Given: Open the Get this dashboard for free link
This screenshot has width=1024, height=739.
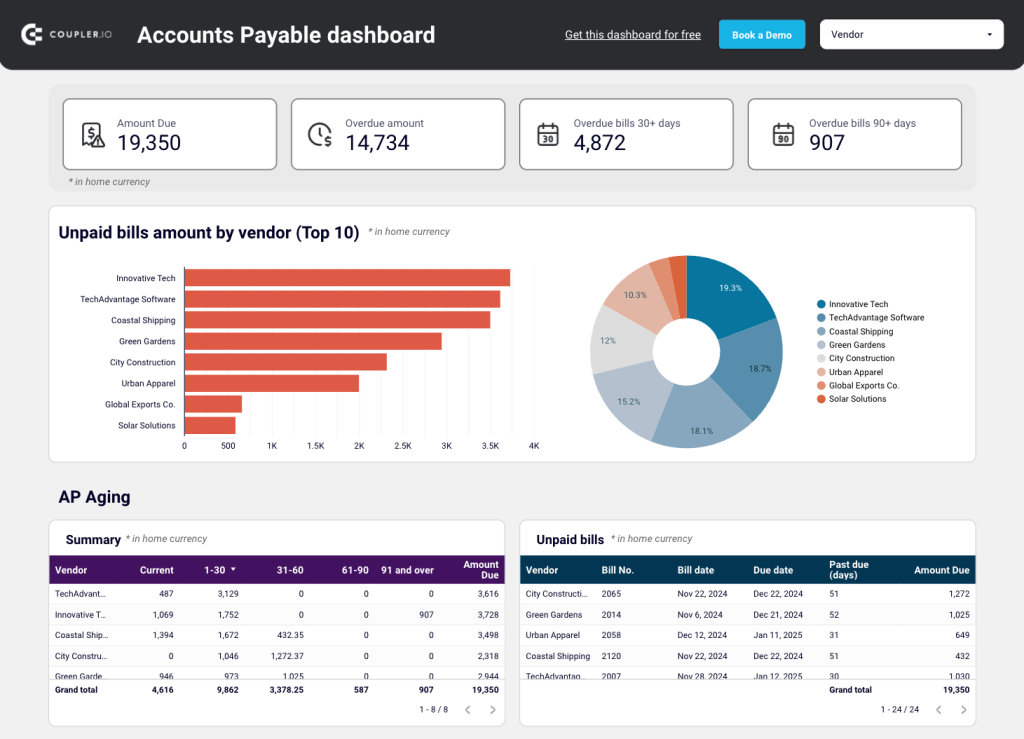Looking at the screenshot, I should click(x=632, y=35).
